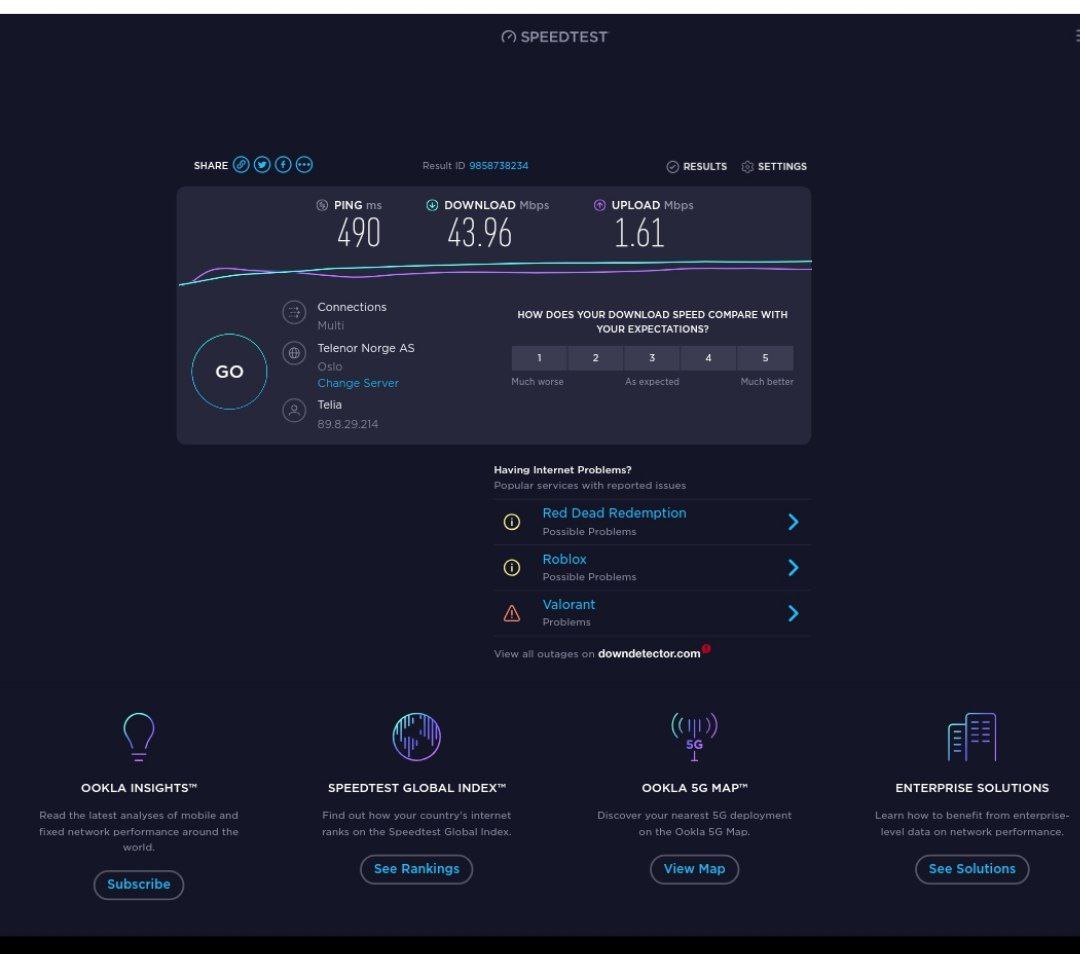The height and width of the screenshot is (954, 1080).
Task: Click the download arrow icon
Action: (432, 205)
